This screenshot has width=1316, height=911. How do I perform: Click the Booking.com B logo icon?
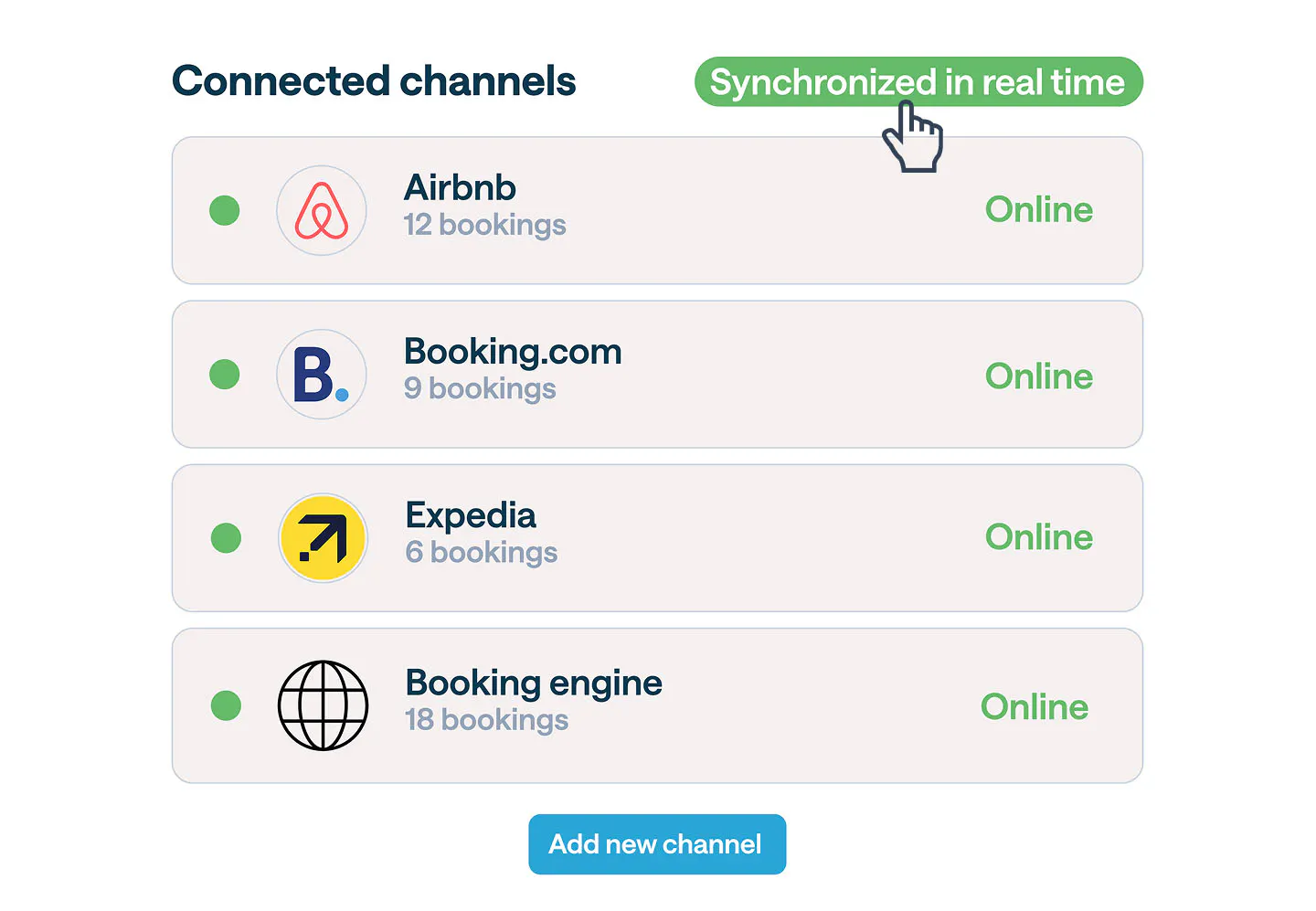(x=322, y=375)
